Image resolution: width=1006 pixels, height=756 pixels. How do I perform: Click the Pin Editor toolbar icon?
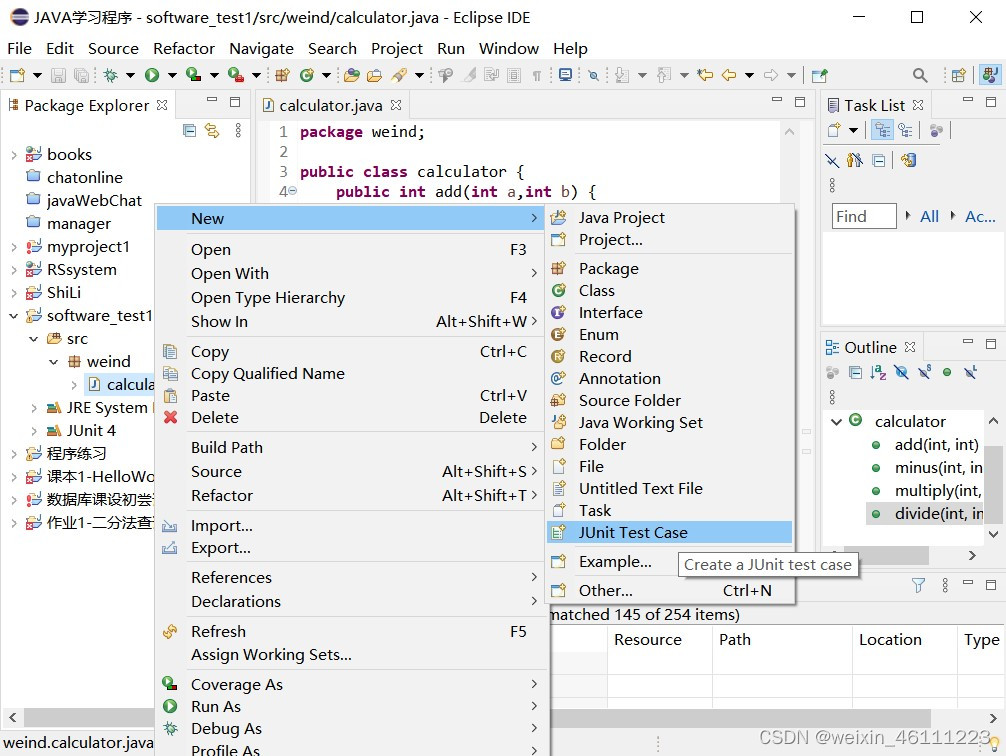pyautogui.click(x=819, y=75)
